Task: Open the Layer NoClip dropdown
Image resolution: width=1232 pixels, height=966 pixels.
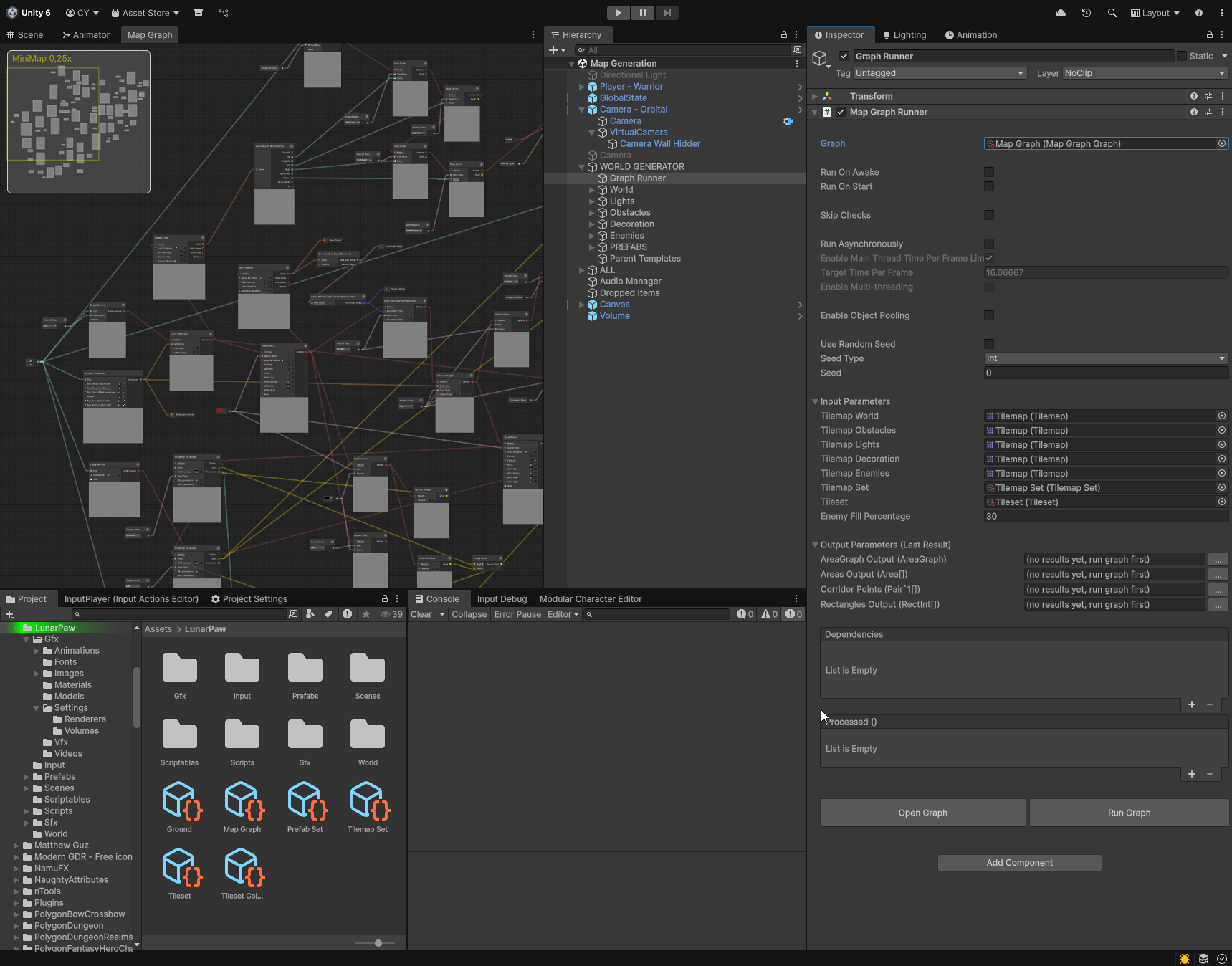Action: tap(1144, 73)
